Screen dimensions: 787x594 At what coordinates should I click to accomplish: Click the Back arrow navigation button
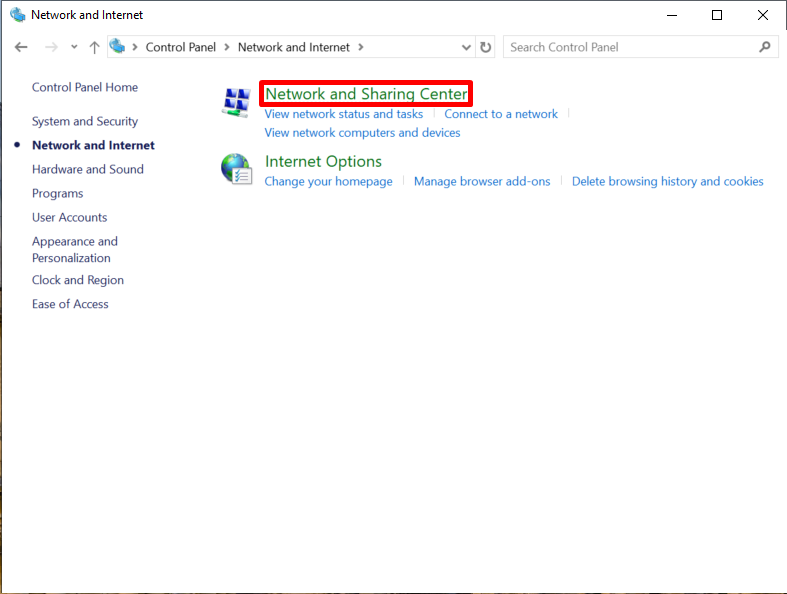(x=22, y=47)
